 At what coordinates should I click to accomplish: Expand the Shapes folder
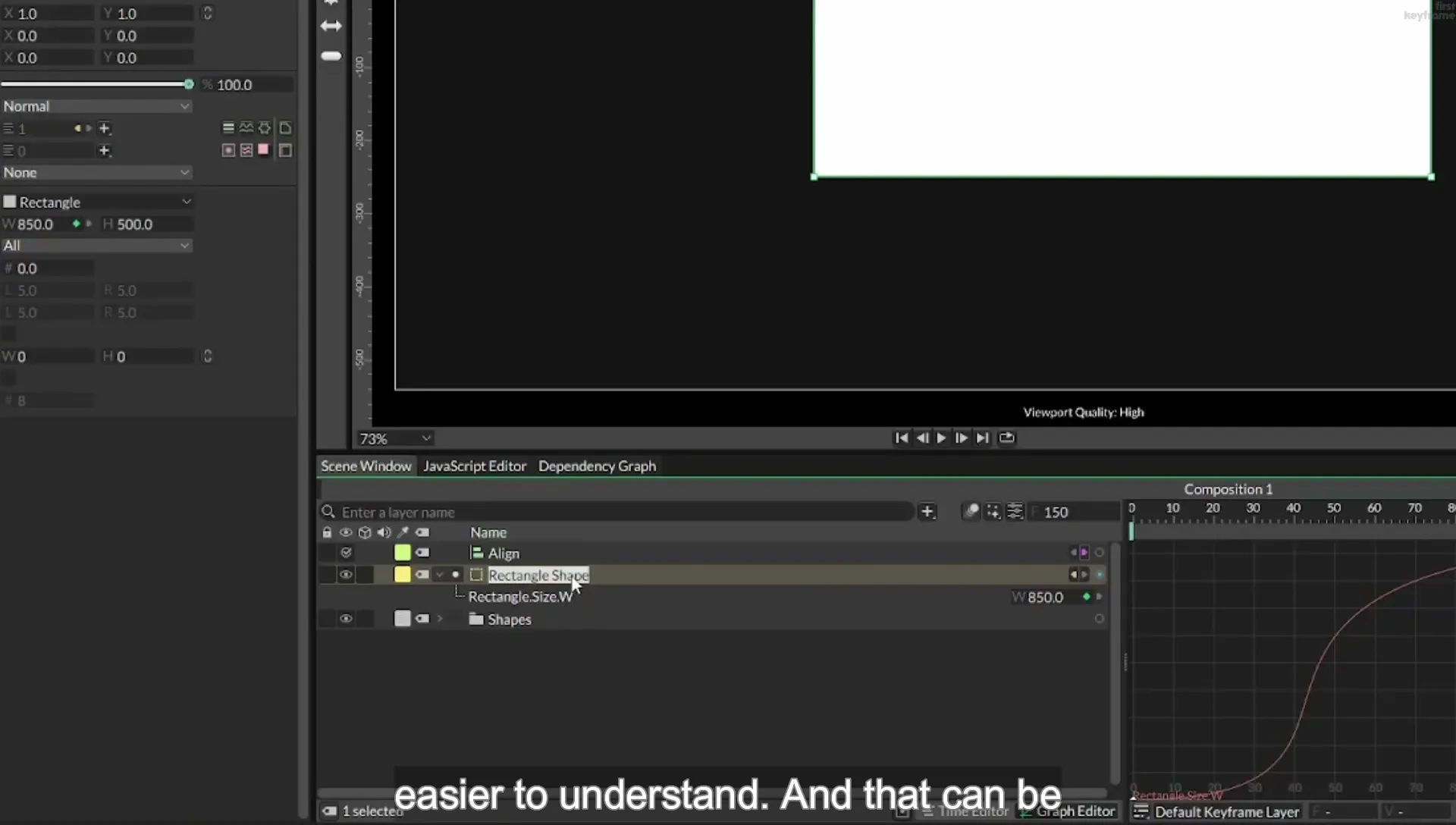click(439, 619)
